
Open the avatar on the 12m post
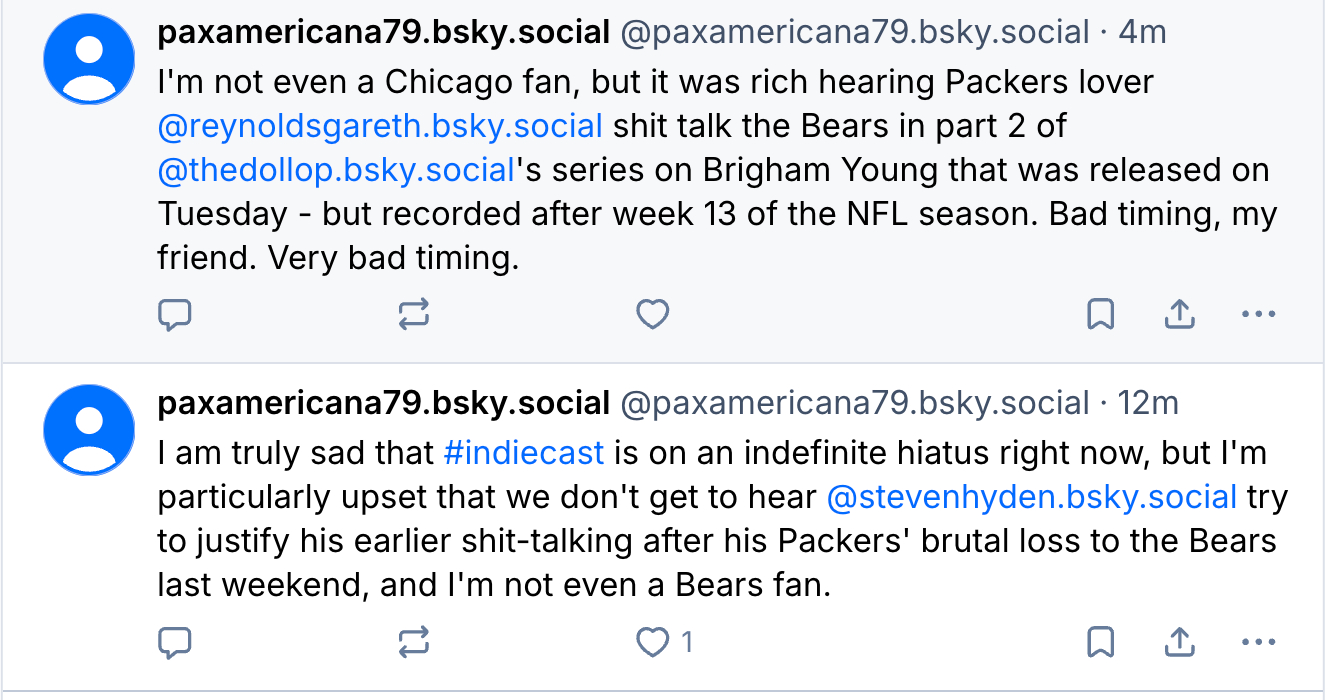(89, 430)
